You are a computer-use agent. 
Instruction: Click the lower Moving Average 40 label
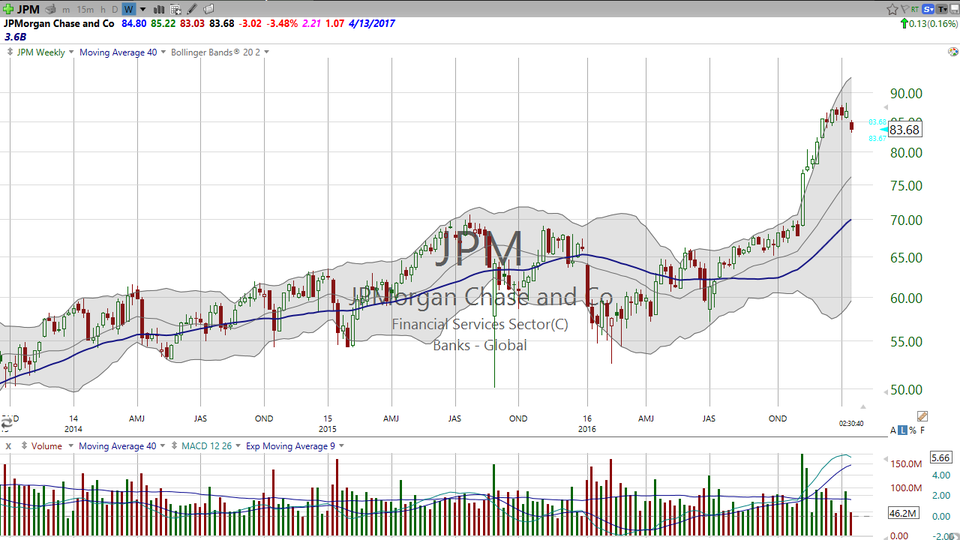pyautogui.click(x=118, y=446)
